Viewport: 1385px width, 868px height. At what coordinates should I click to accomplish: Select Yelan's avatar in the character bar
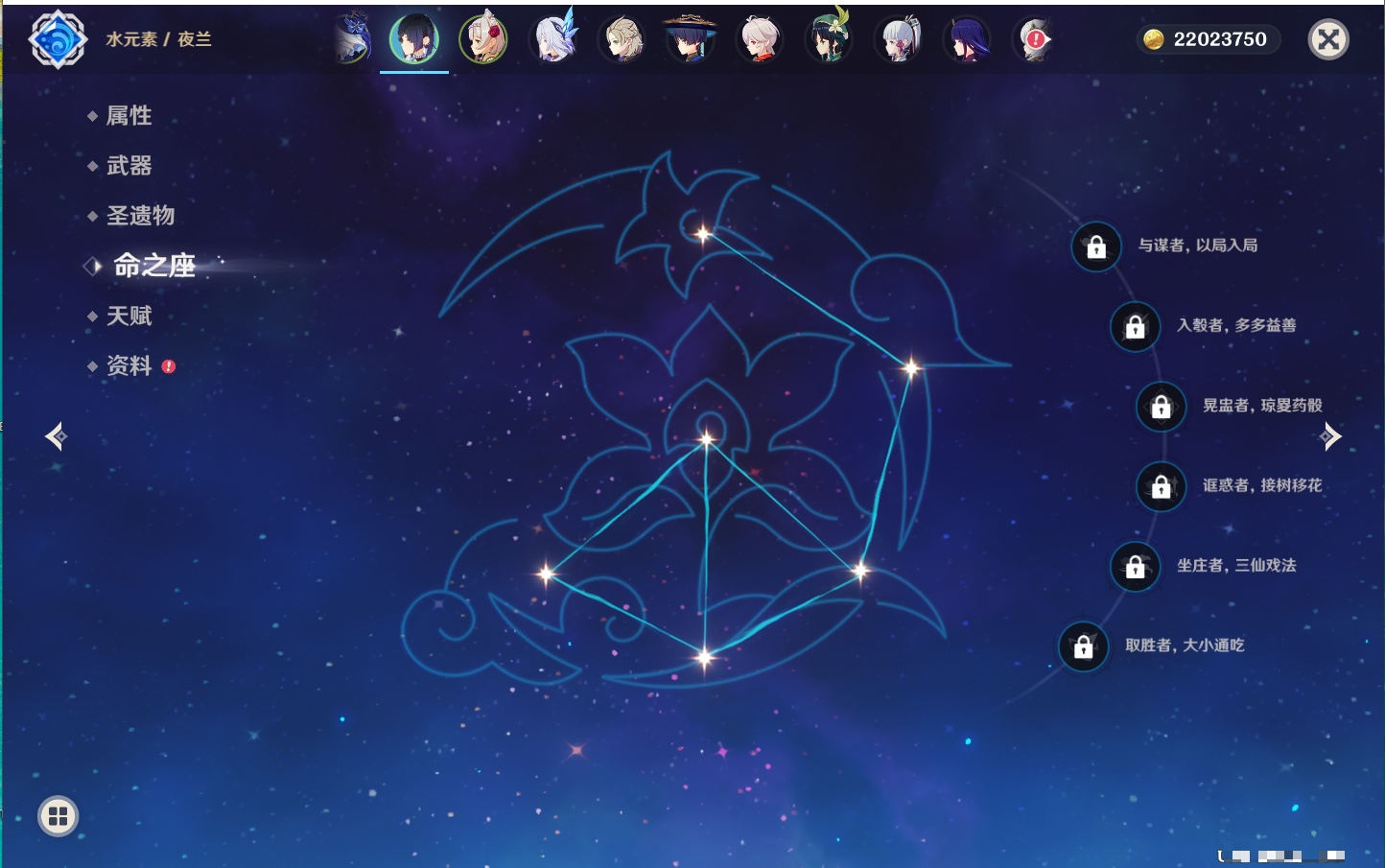coord(414,39)
